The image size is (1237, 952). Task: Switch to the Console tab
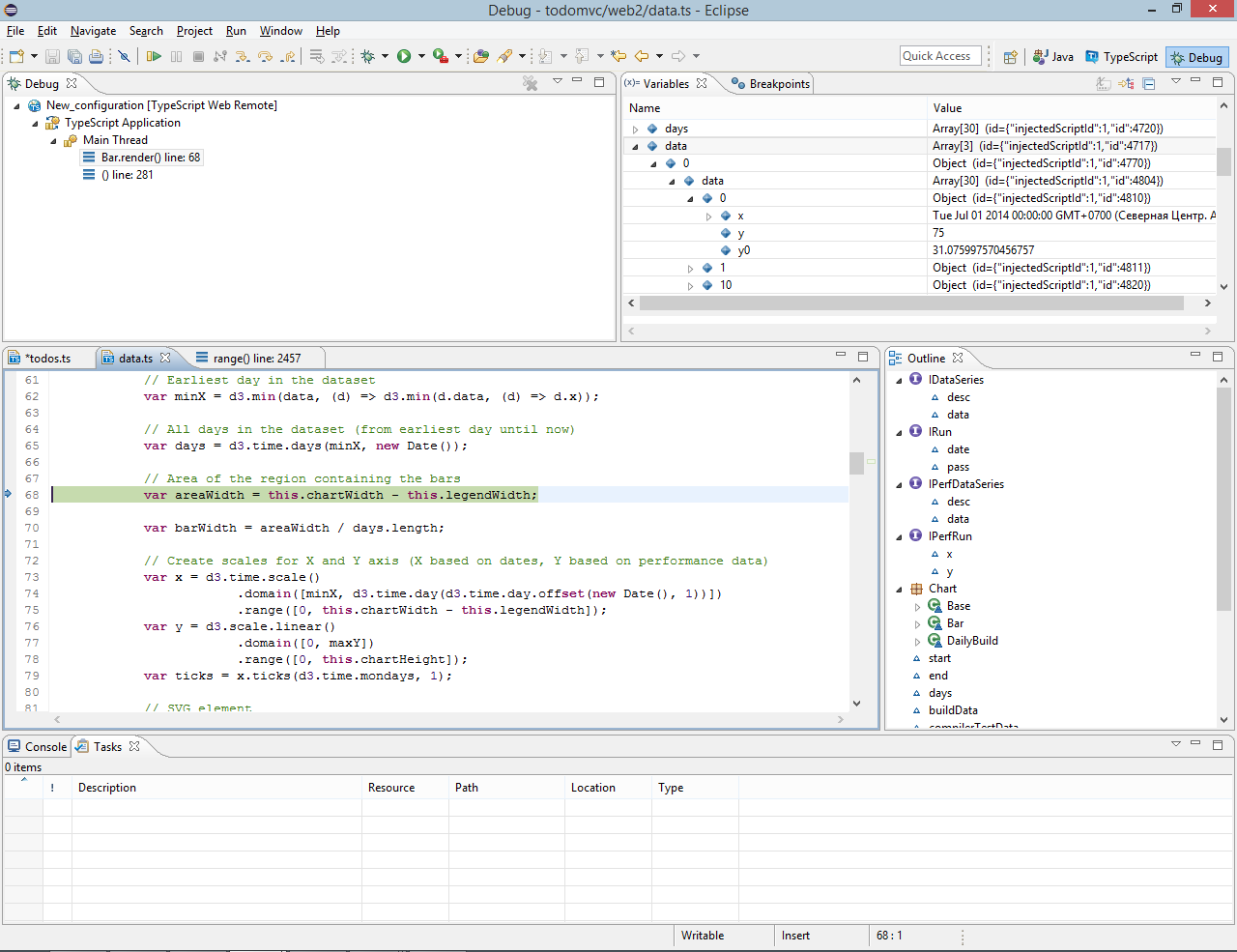38,747
